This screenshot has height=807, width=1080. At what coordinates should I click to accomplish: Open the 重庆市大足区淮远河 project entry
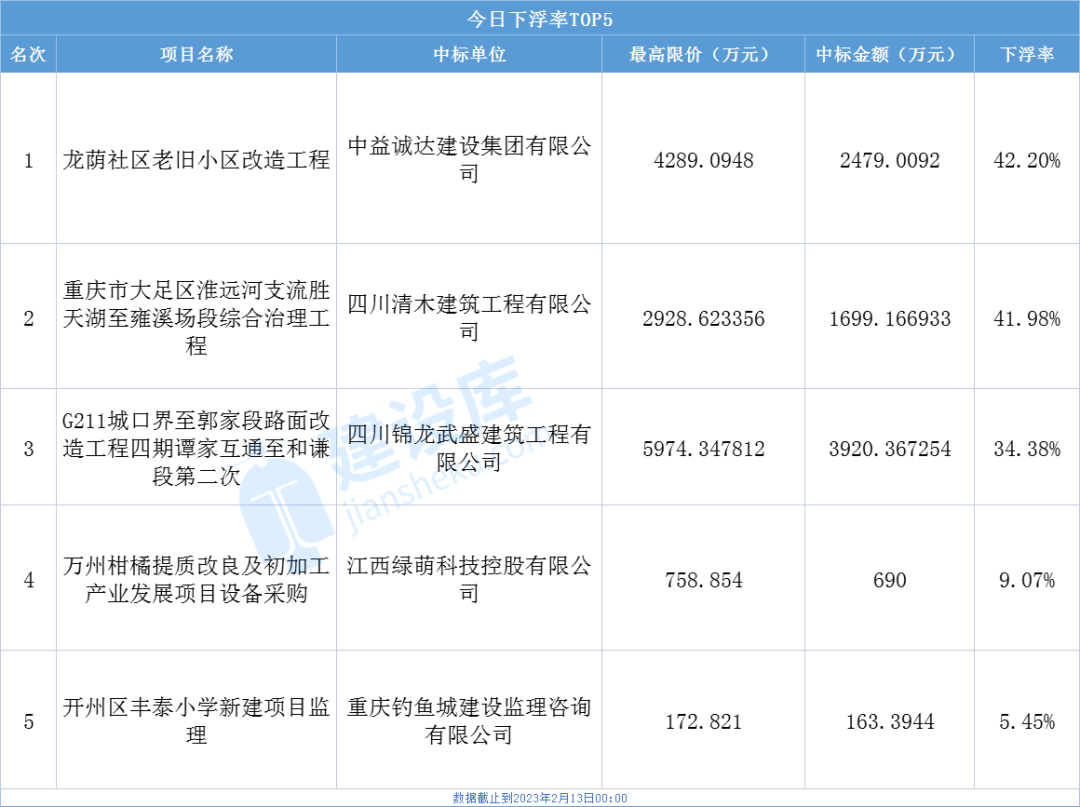(x=197, y=319)
